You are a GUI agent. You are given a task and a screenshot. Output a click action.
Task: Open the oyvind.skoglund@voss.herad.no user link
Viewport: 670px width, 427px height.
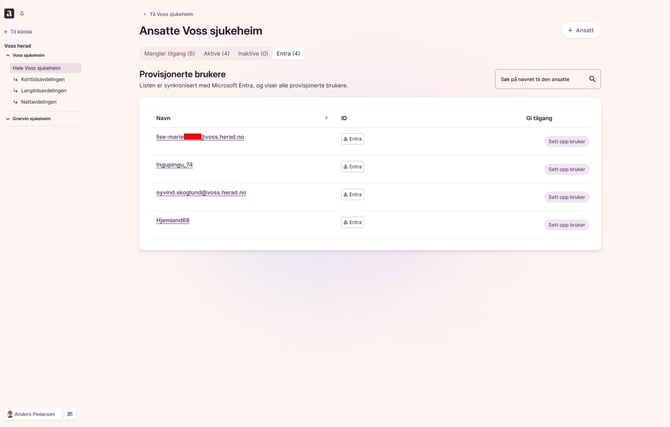pos(201,192)
